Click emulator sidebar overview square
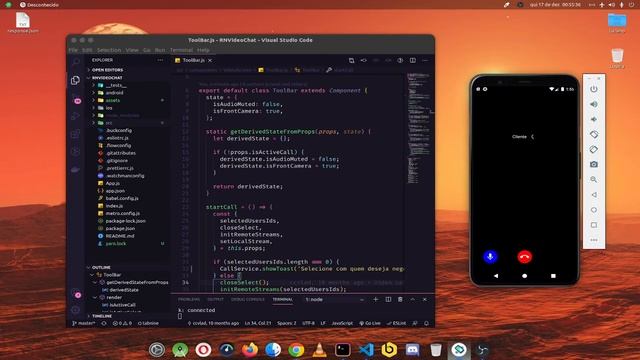This screenshot has height=360, width=640. click(594, 225)
